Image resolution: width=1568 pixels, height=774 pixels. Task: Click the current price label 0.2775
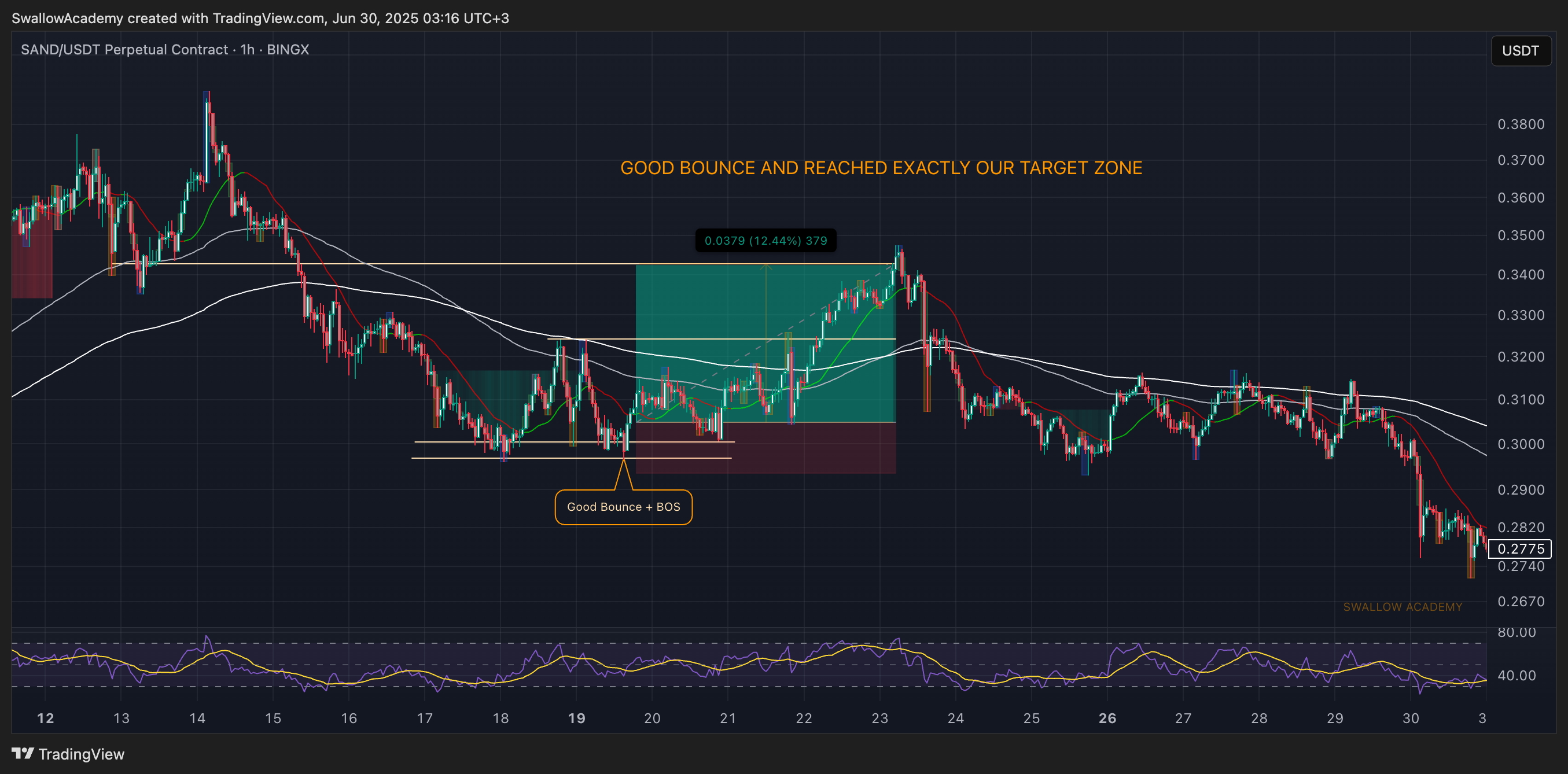(x=1520, y=548)
